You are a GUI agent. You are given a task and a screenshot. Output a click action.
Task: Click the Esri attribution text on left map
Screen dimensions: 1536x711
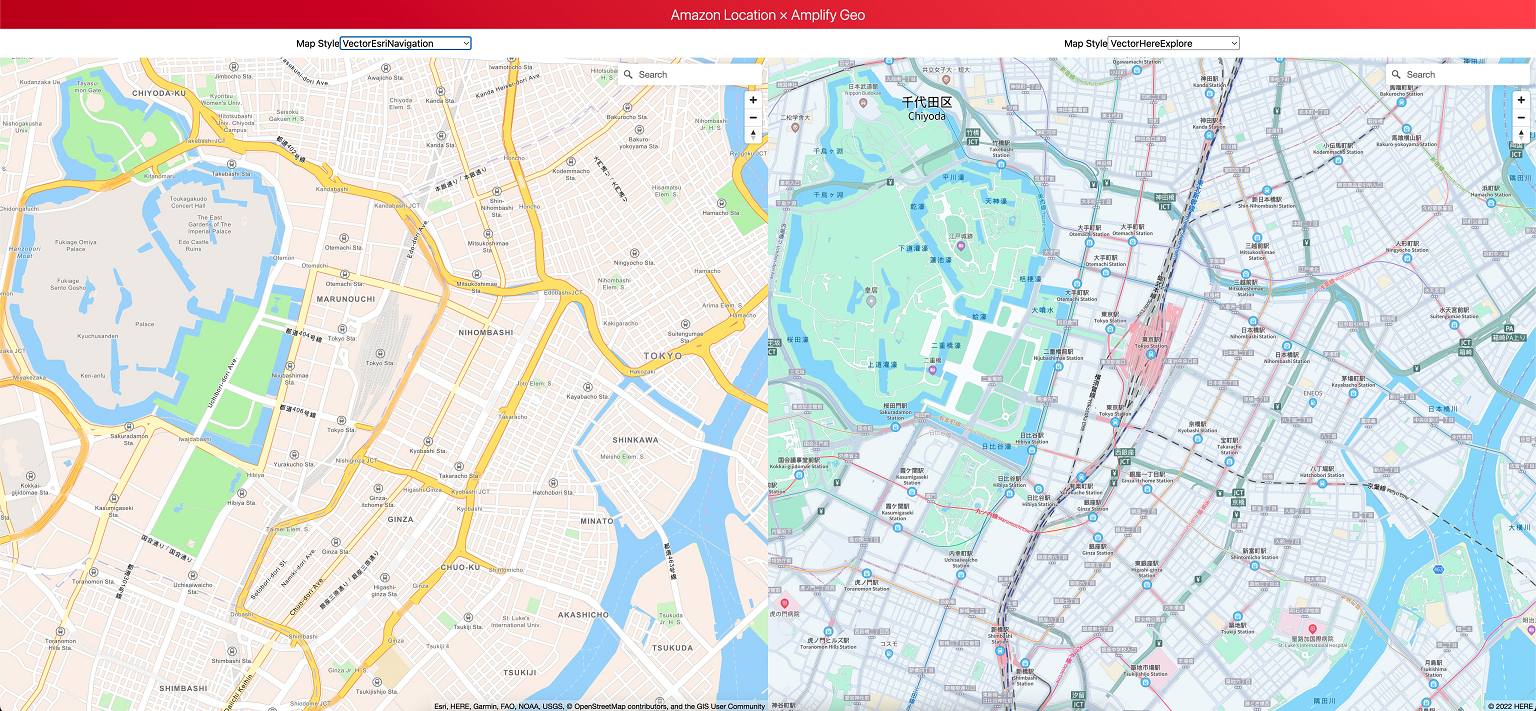(599, 706)
